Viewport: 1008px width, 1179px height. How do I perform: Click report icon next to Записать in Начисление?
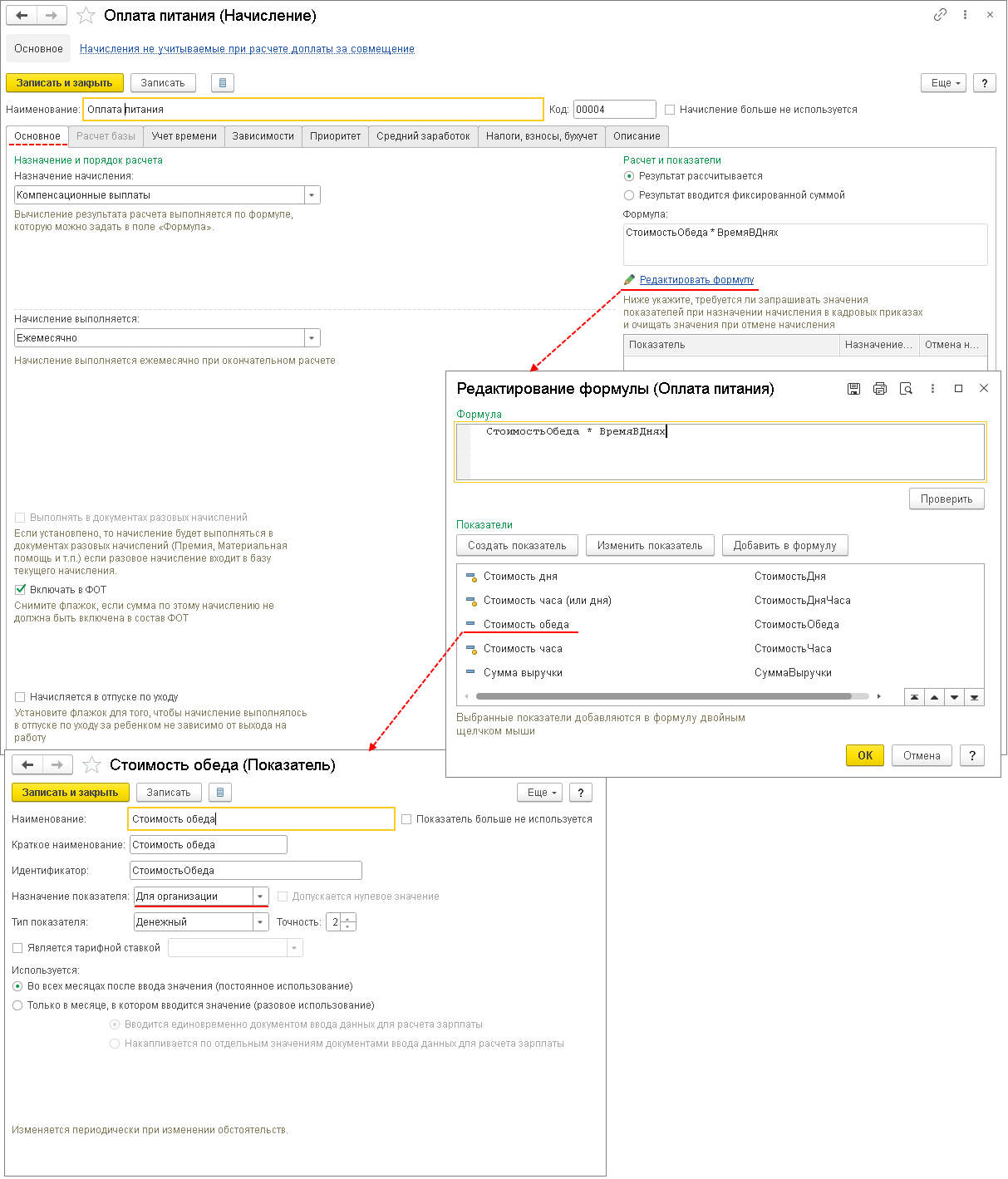tap(223, 83)
